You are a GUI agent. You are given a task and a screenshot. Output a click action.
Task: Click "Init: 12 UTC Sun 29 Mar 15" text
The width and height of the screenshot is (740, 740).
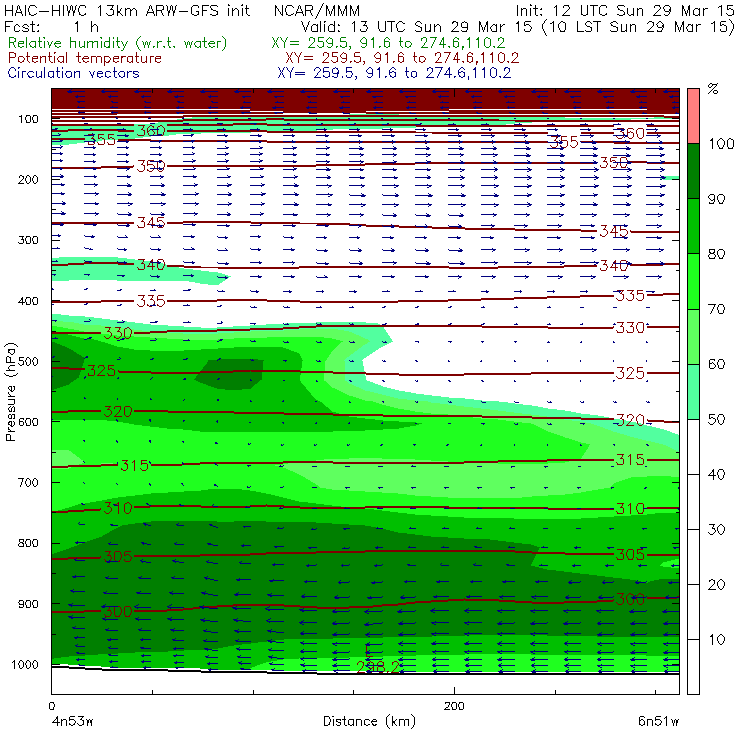click(625, 10)
